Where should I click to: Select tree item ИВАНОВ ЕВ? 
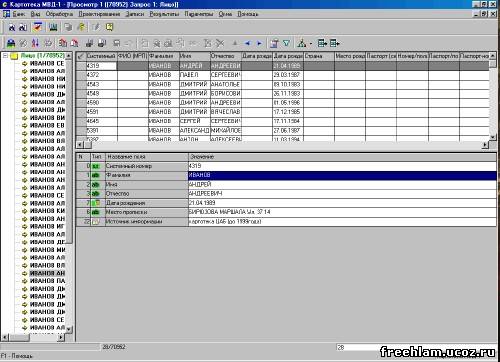coord(47,125)
